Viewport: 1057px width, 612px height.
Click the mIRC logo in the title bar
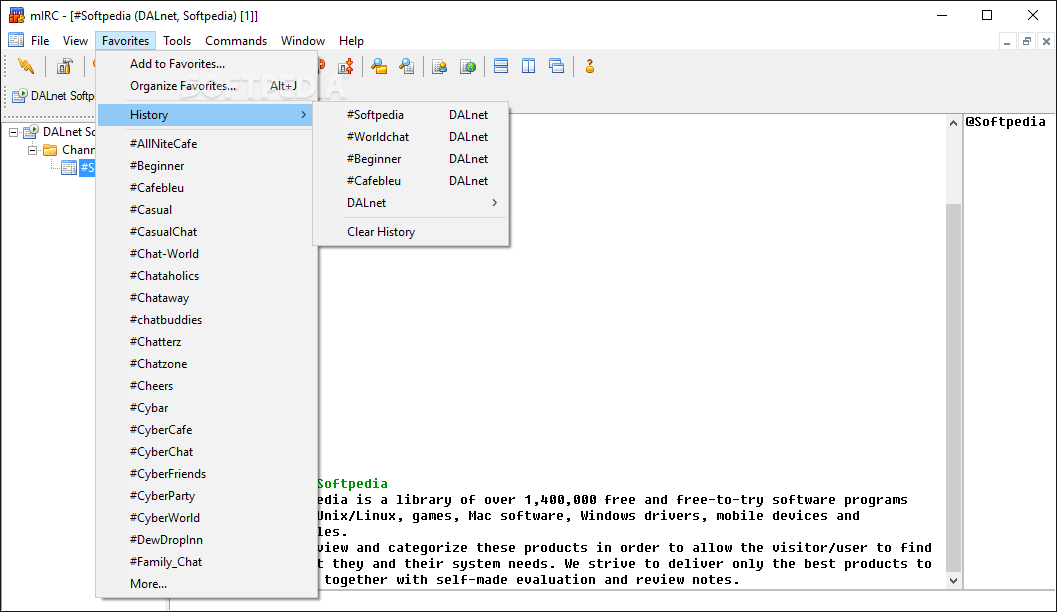pyautogui.click(x=16, y=15)
